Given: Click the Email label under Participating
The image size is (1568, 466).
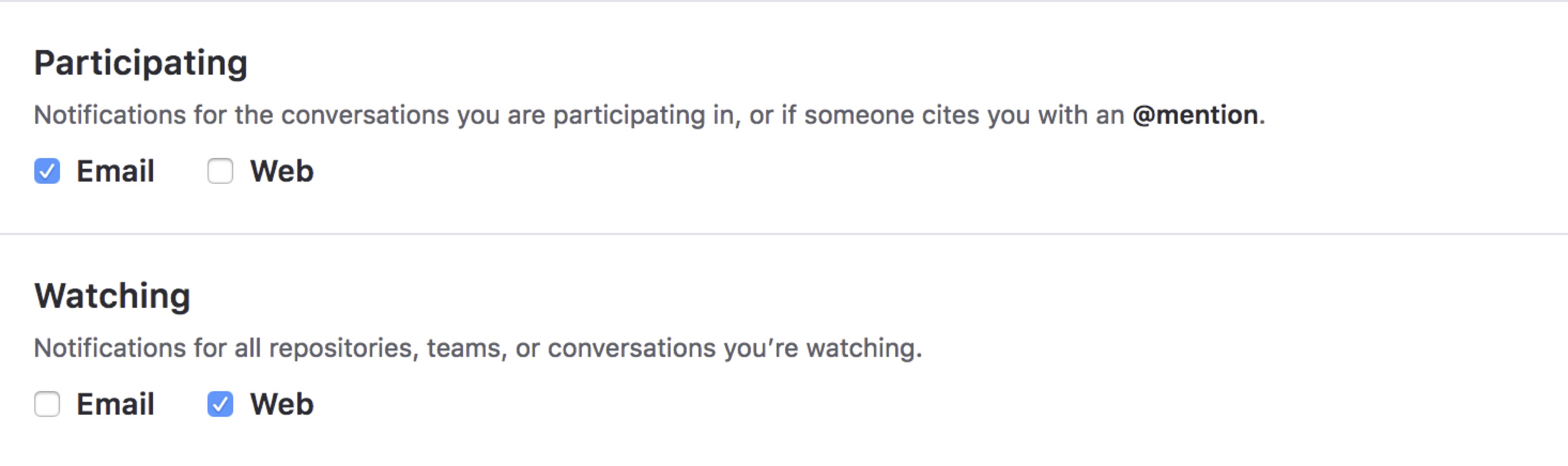Looking at the screenshot, I should coord(114,171).
